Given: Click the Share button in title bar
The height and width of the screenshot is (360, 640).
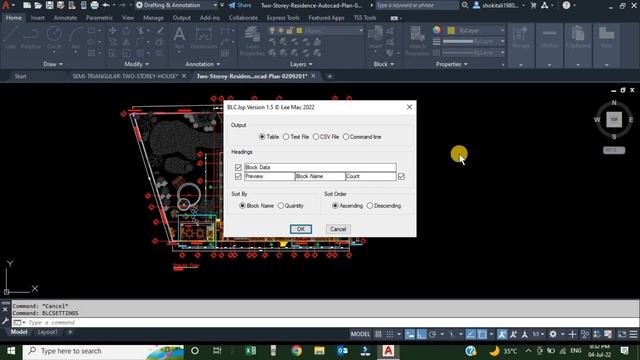Looking at the screenshot, I should 240,5.
